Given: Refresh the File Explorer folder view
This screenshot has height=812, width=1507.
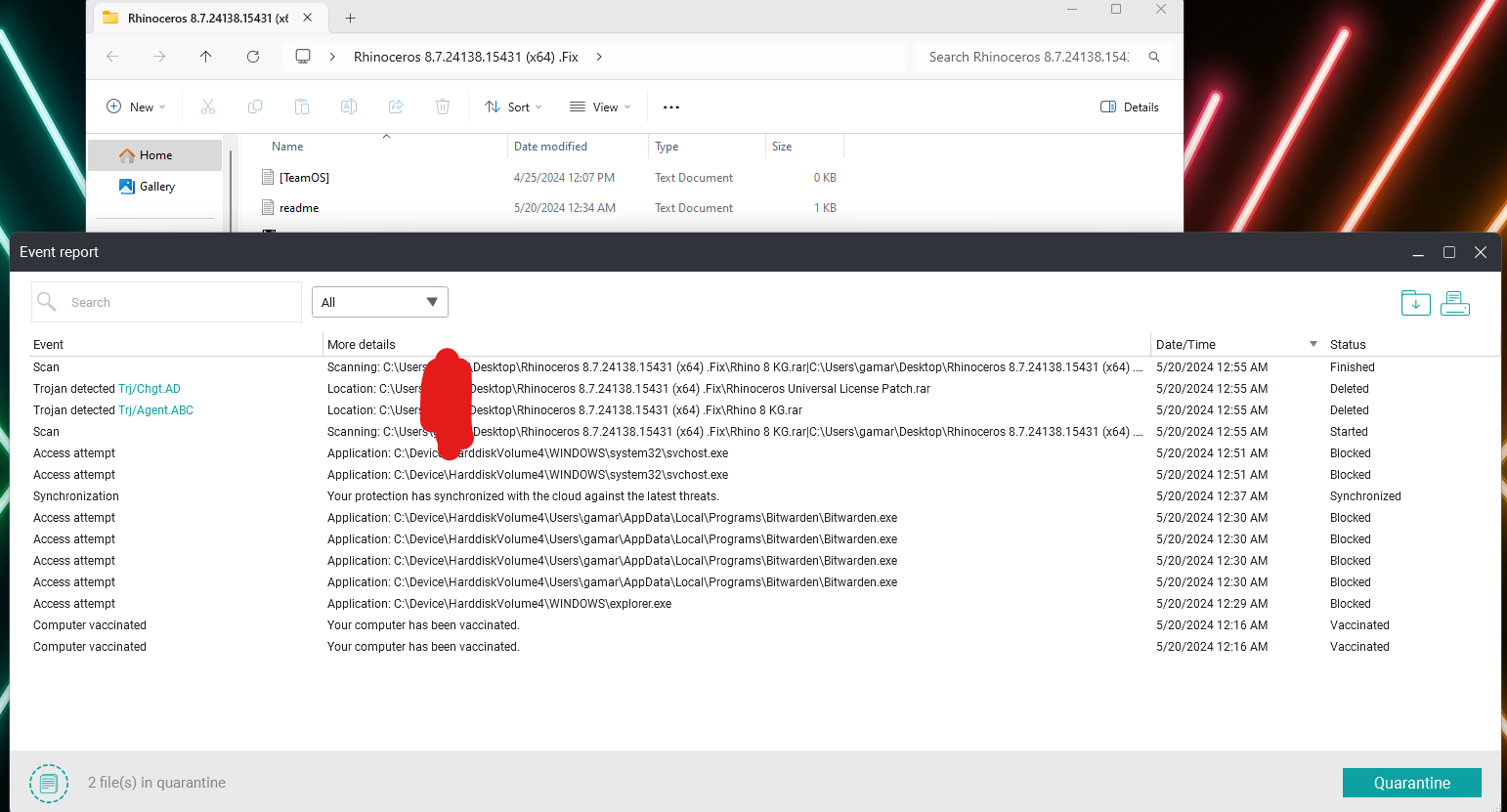Looking at the screenshot, I should click(253, 57).
